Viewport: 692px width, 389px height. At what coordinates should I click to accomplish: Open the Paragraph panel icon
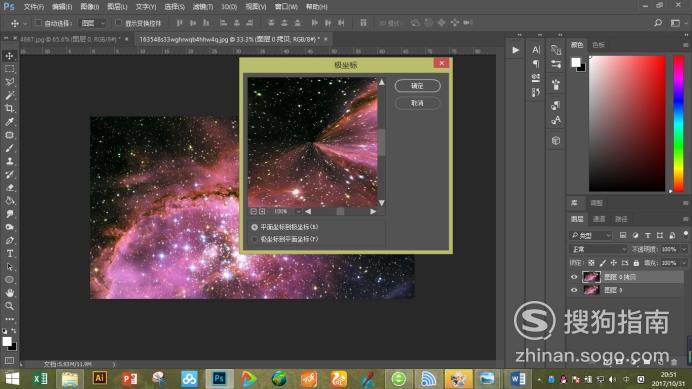point(536,64)
